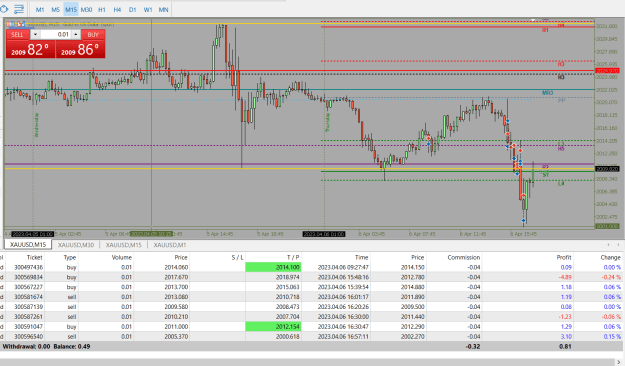Click the green T/P cell 2012.154
The width and height of the screenshot is (625, 366).
(x=273, y=327)
